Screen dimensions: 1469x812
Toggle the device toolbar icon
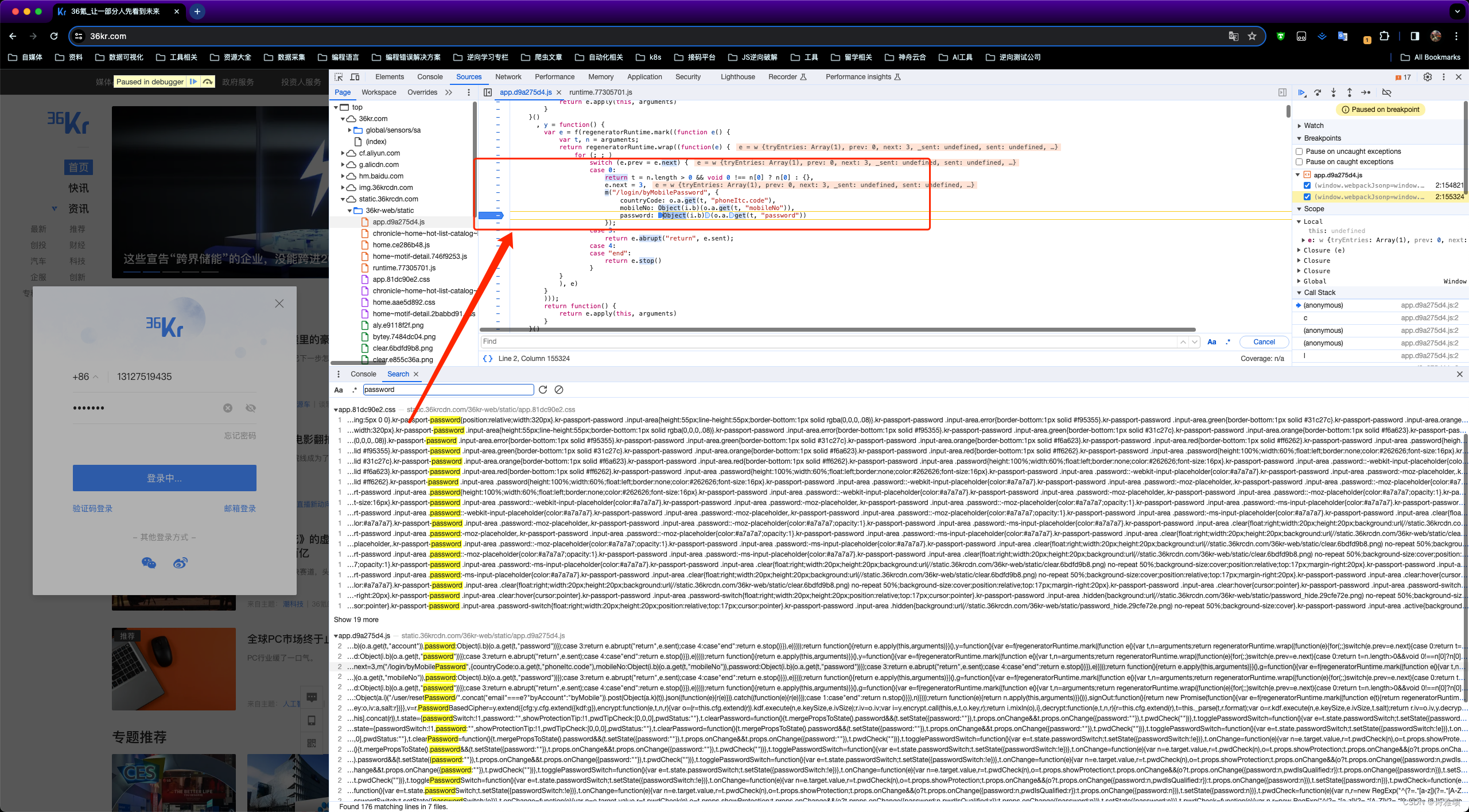point(355,77)
